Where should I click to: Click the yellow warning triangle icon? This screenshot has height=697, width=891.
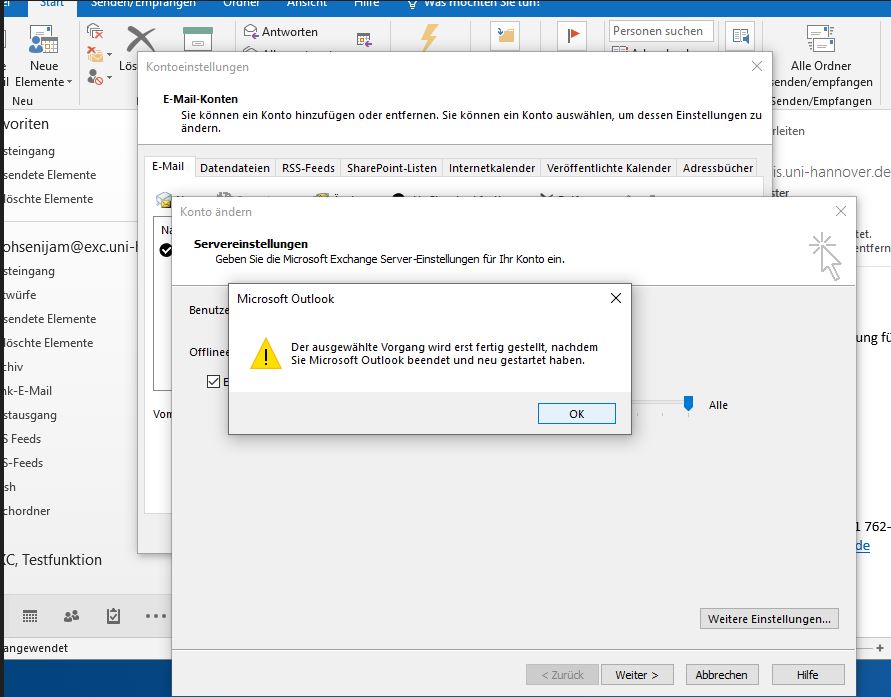(265, 353)
